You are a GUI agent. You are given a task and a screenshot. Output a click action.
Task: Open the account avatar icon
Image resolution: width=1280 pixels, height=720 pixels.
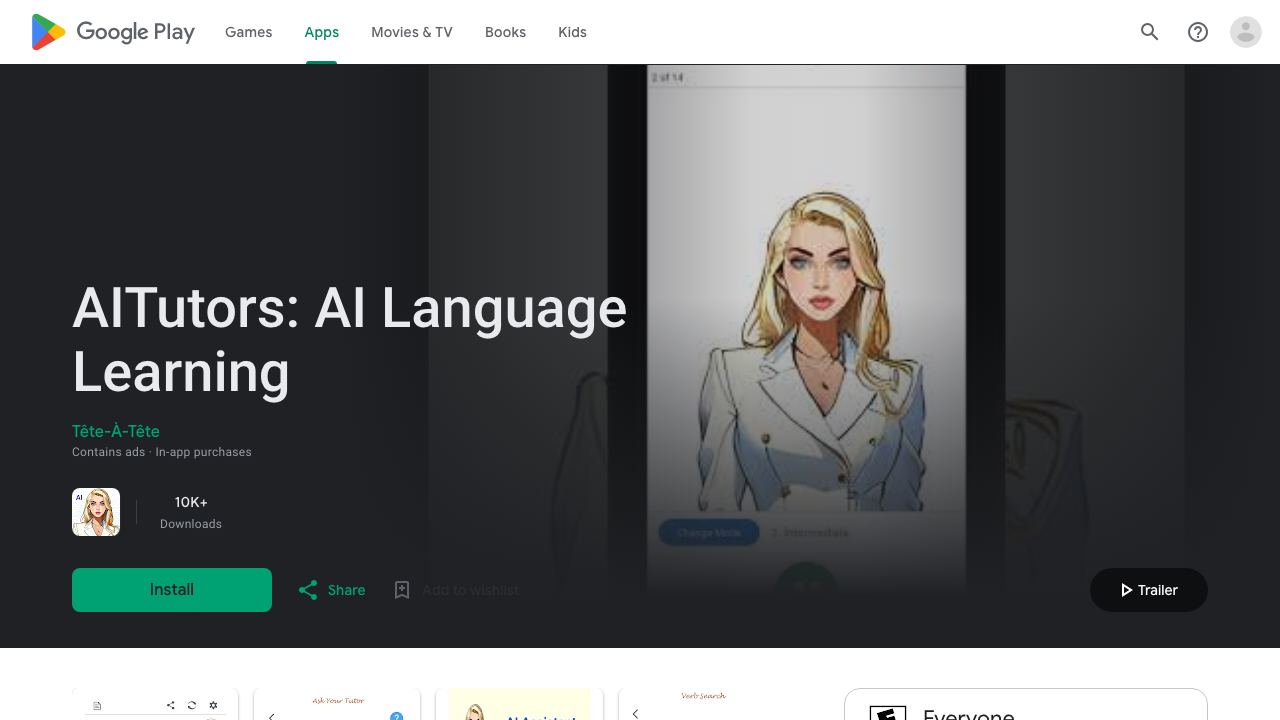pyautogui.click(x=1246, y=32)
